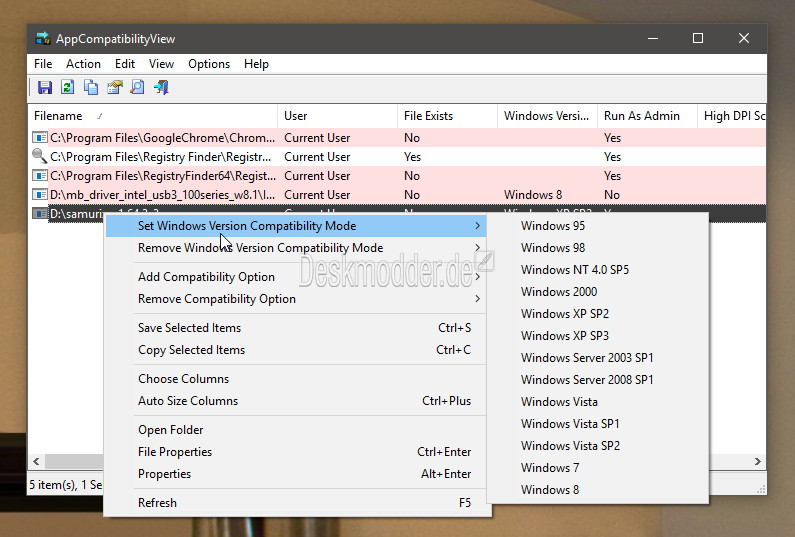Select row C:\Program Files\GoogleChrome\Chrom...
Screen dimensions: 795x537
click(397, 137)
